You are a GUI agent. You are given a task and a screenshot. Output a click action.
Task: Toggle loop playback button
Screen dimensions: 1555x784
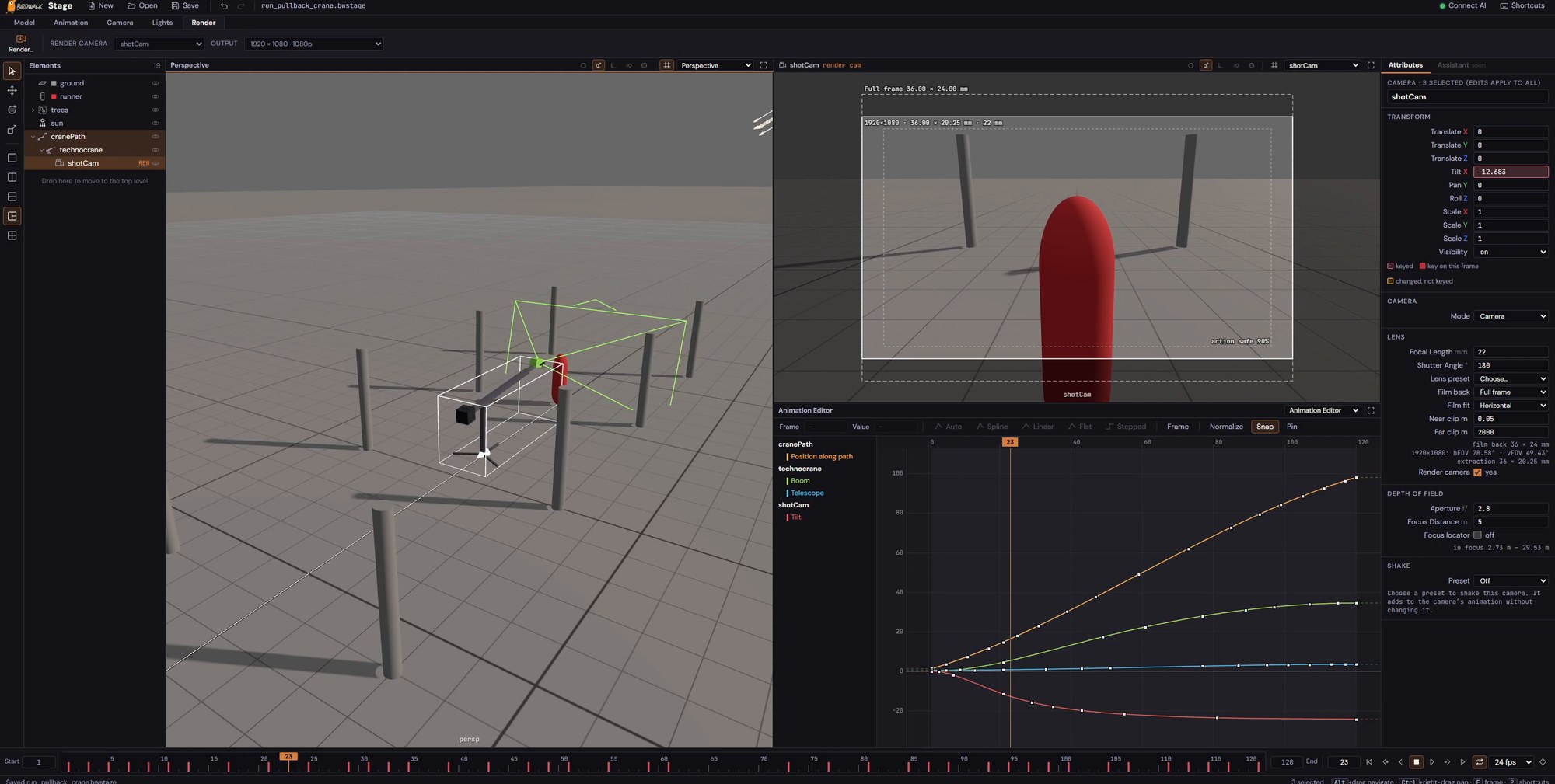[1480, 762]
